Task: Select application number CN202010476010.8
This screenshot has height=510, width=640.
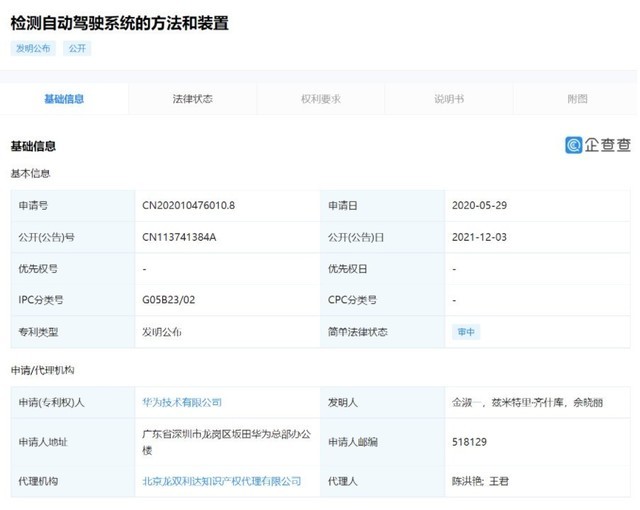Action: click(x=188, y=205)
